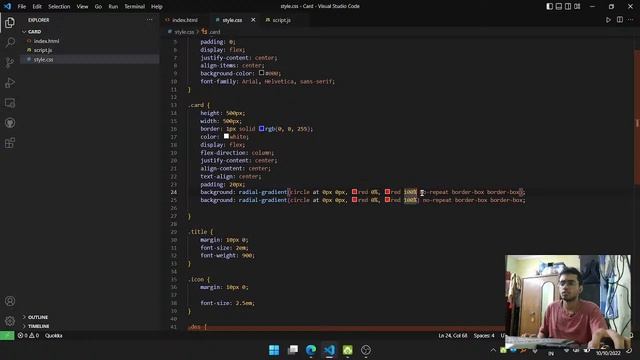
Task: Click the VS Code taskbar icon
Action: tap(329, 350)
